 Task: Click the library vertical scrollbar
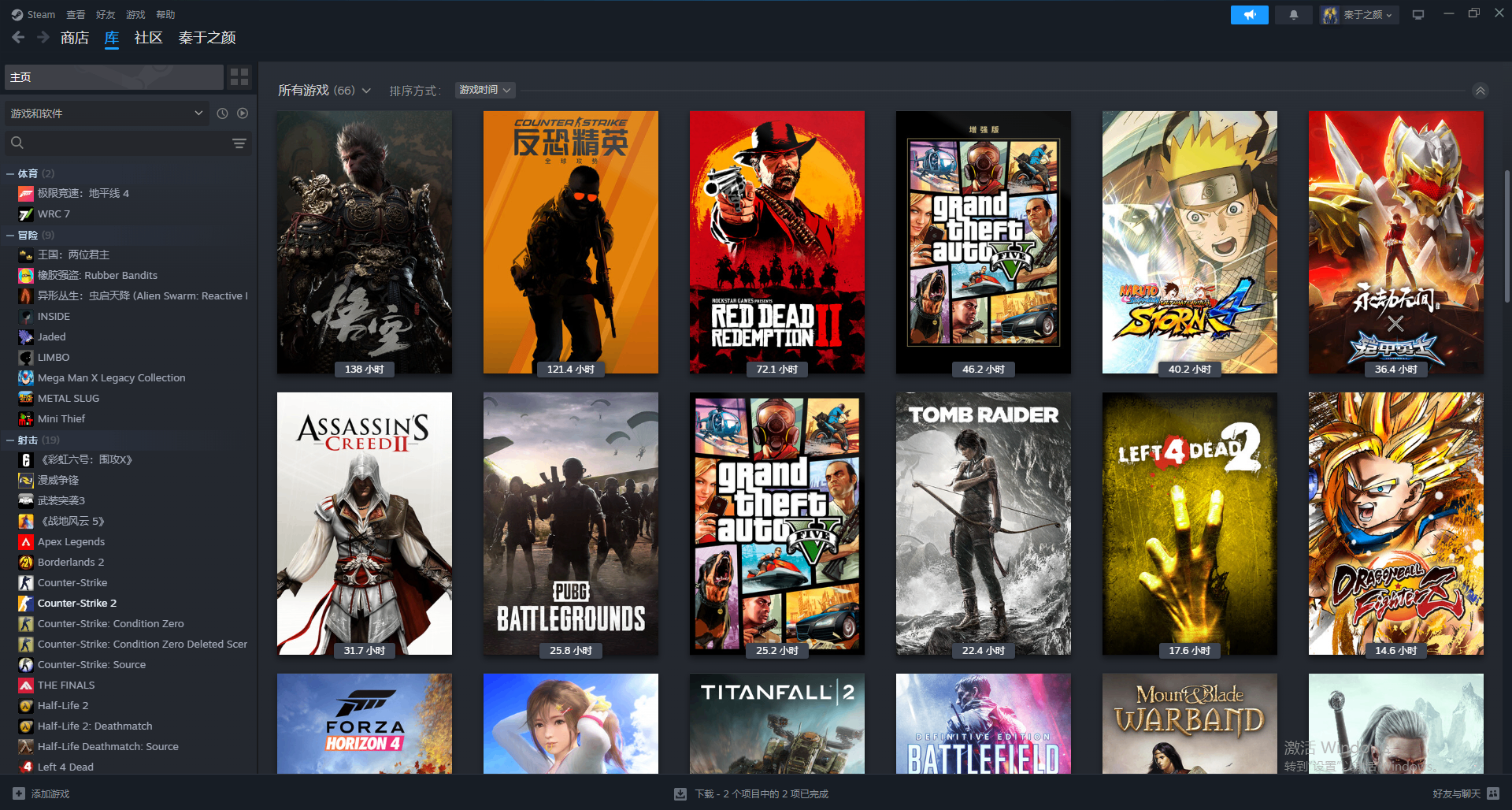coord(1506,236)
